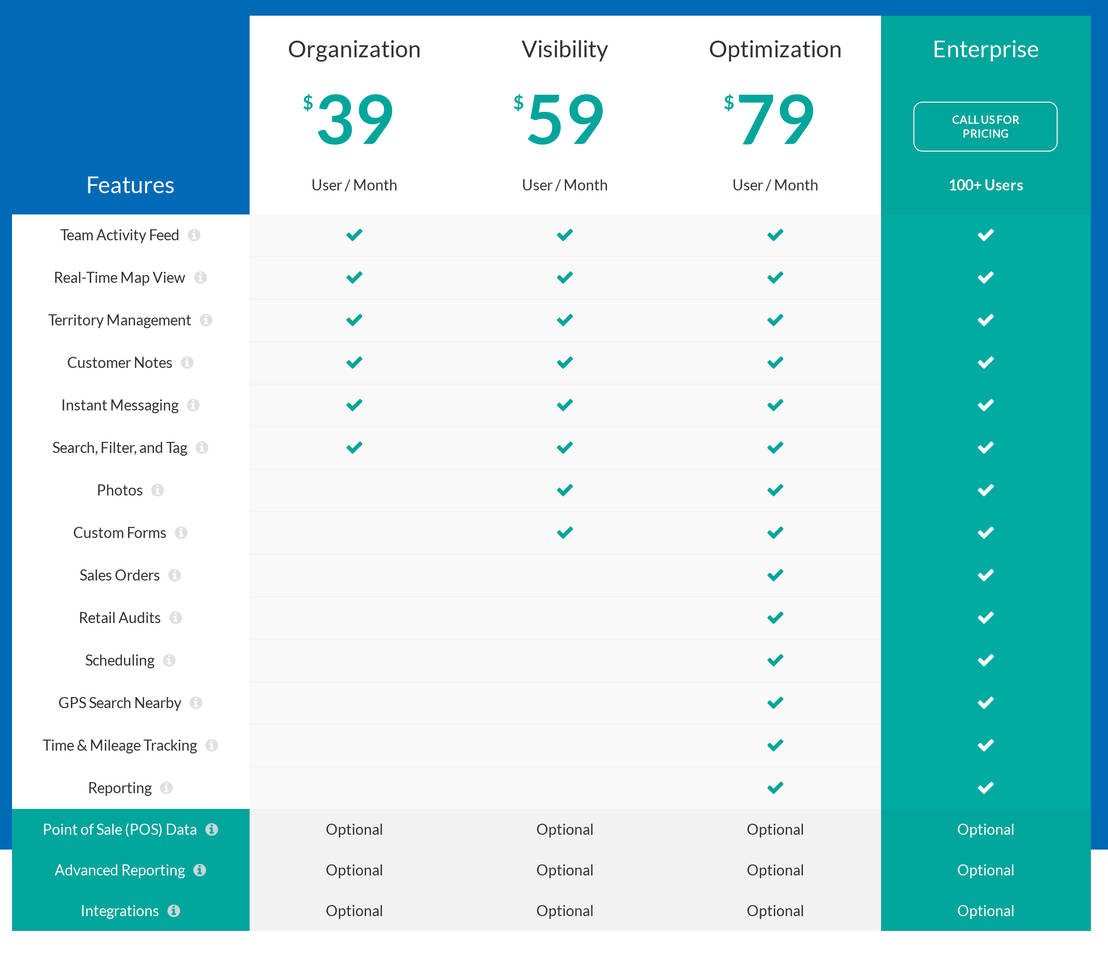Show info icon next to Integrations
The width and height of the screenshot is (1108, 954).
174,911
